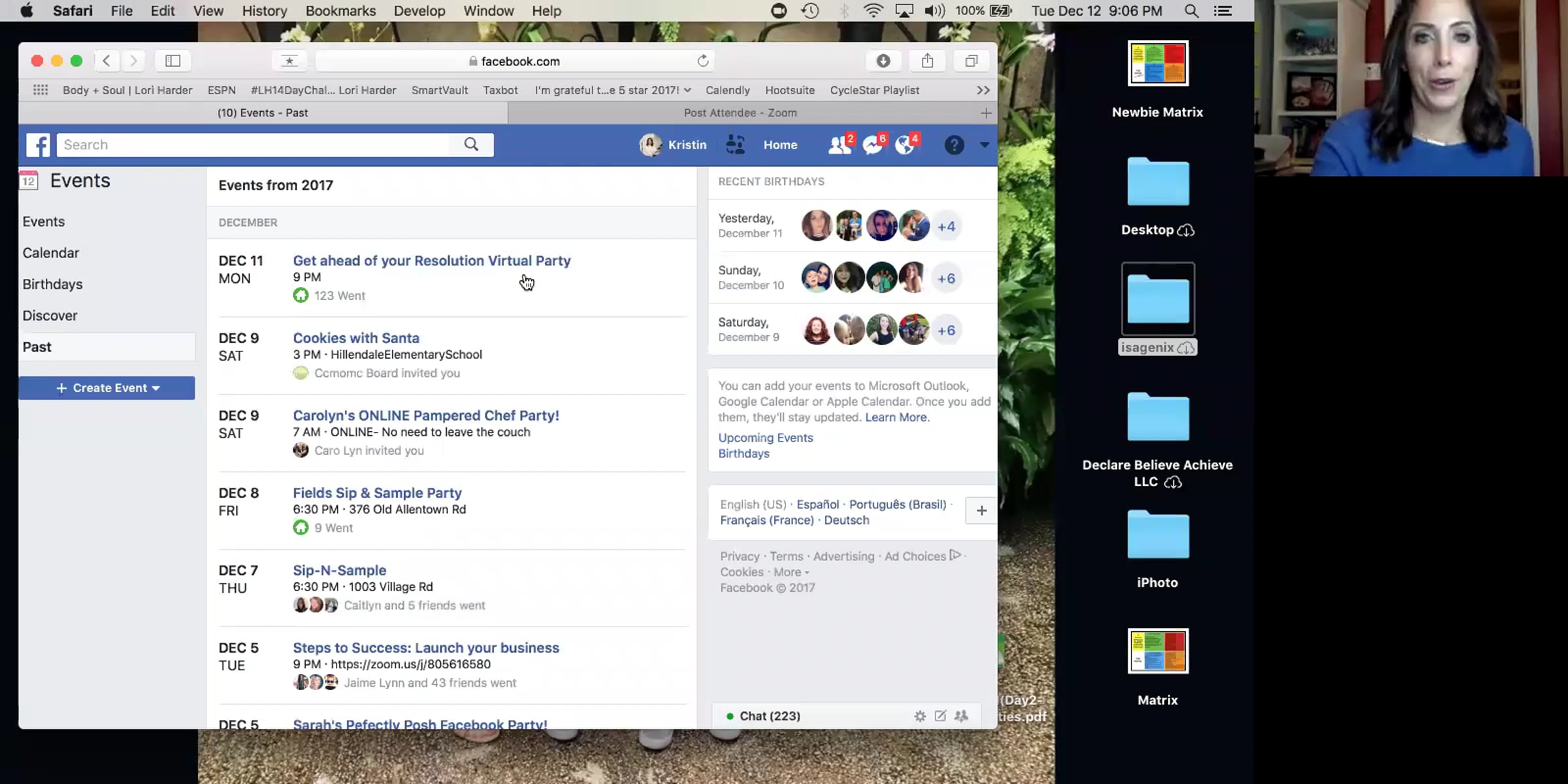Add more languages plus button
The height and width of the screenshot is (784, 1568).
(981, 511)
